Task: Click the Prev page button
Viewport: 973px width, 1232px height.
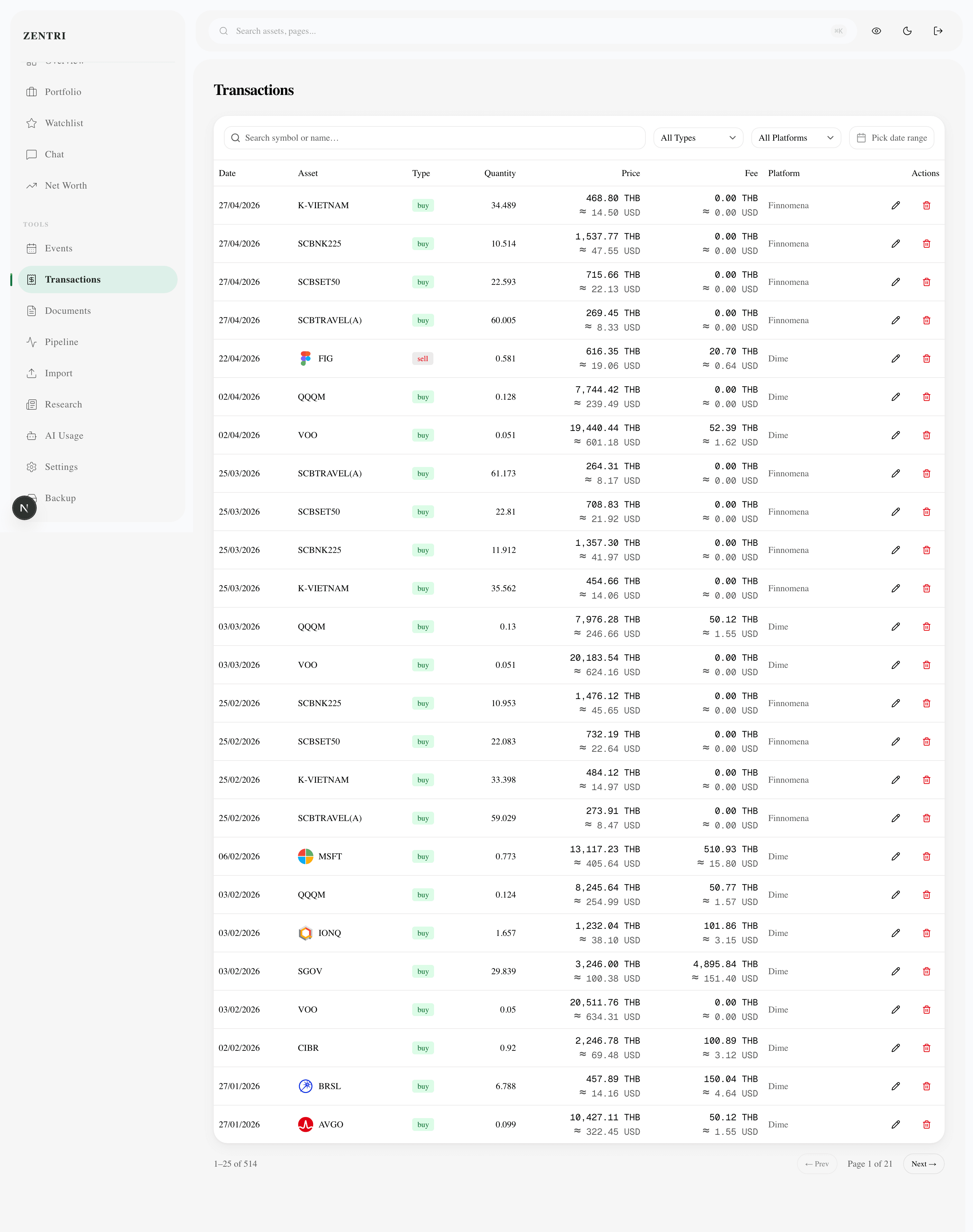Action: click(x=817, y=1164)
